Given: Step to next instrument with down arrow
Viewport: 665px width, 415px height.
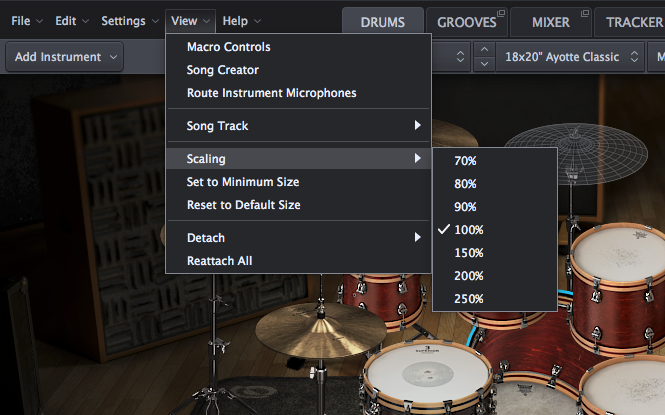Looking at the screenshot, I should click(484, 64).
